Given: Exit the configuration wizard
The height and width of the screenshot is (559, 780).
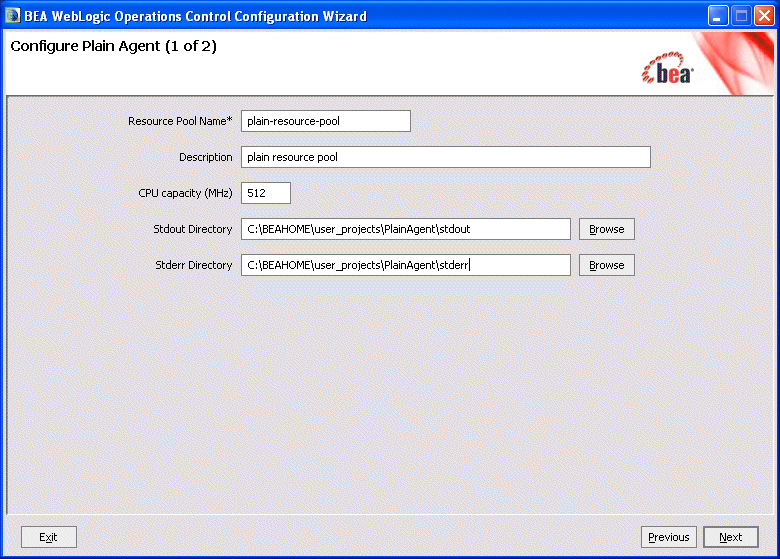Looking at the screenshot, I should (x=48, y=537).
